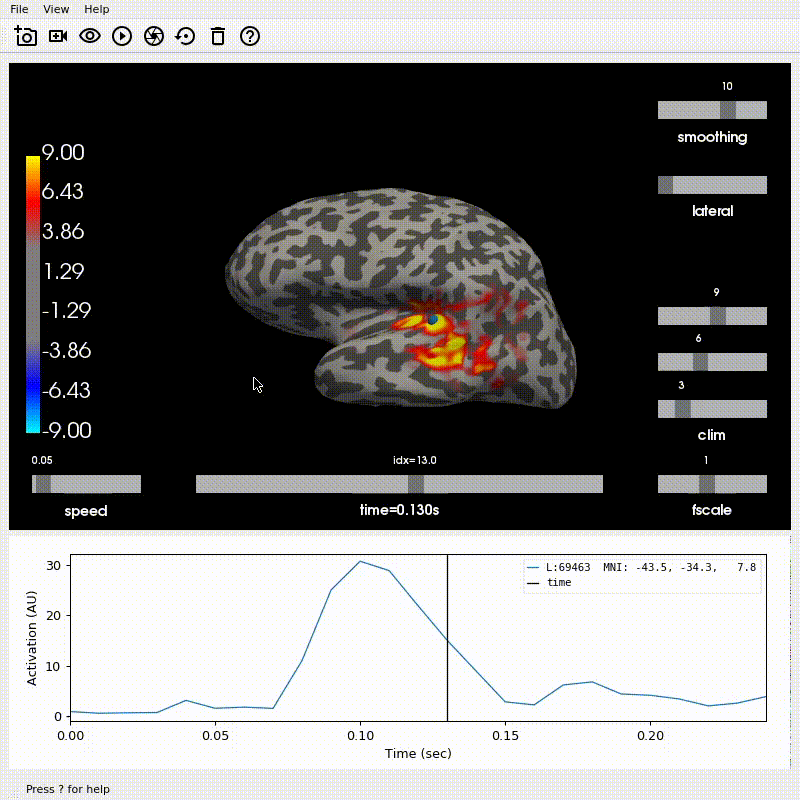Click the speed slider handle

tap(43, 484)
